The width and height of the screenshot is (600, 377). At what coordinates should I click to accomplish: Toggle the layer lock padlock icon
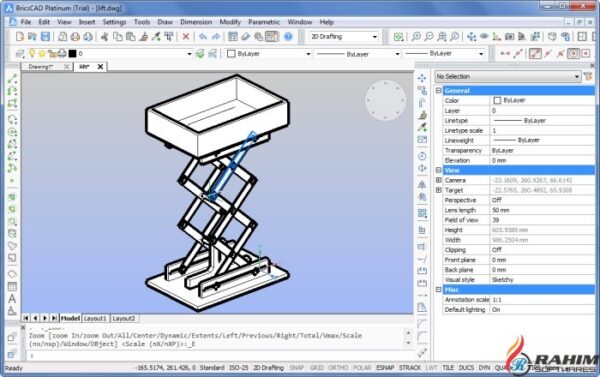click(52, 54)
